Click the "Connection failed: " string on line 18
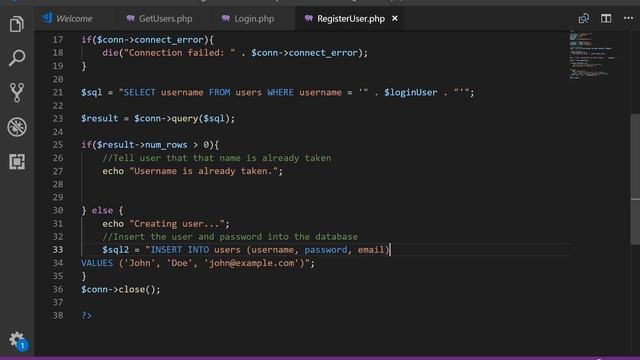640x360 pixels. (180, 53)
